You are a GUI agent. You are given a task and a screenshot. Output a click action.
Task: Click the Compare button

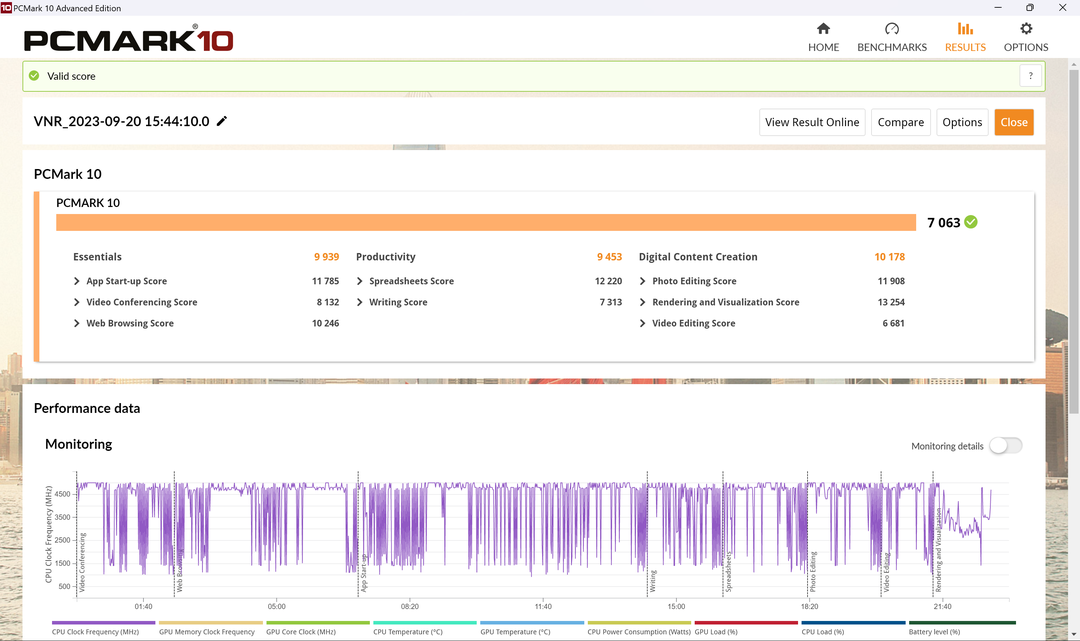(x=900, y=122)
